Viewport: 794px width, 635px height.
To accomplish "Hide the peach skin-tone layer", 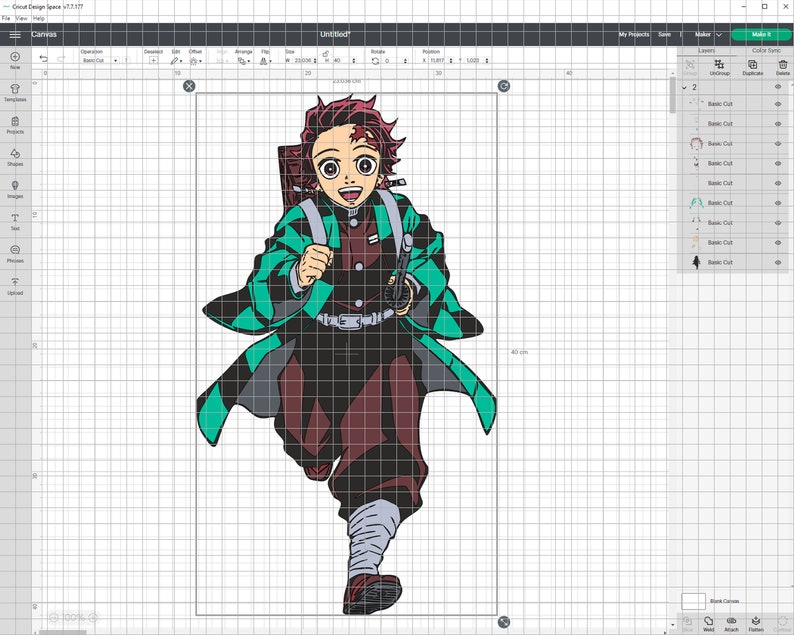I will [x=778, y=243].
